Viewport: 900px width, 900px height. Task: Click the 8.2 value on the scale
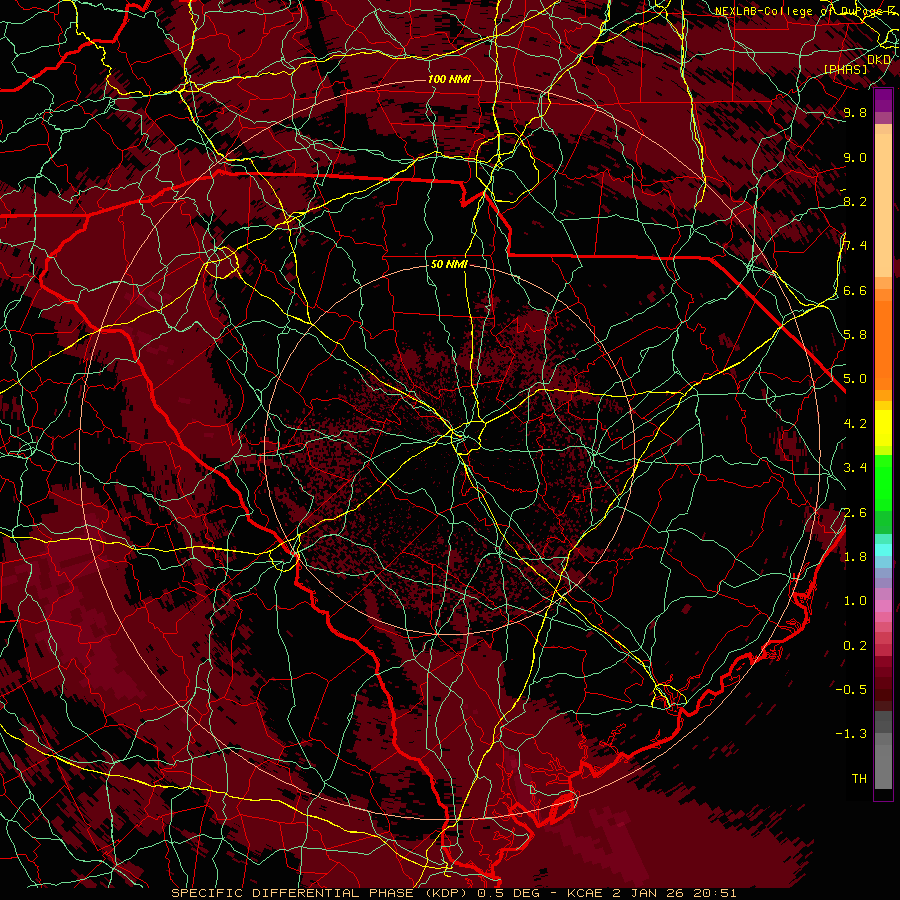pos(855,201)
